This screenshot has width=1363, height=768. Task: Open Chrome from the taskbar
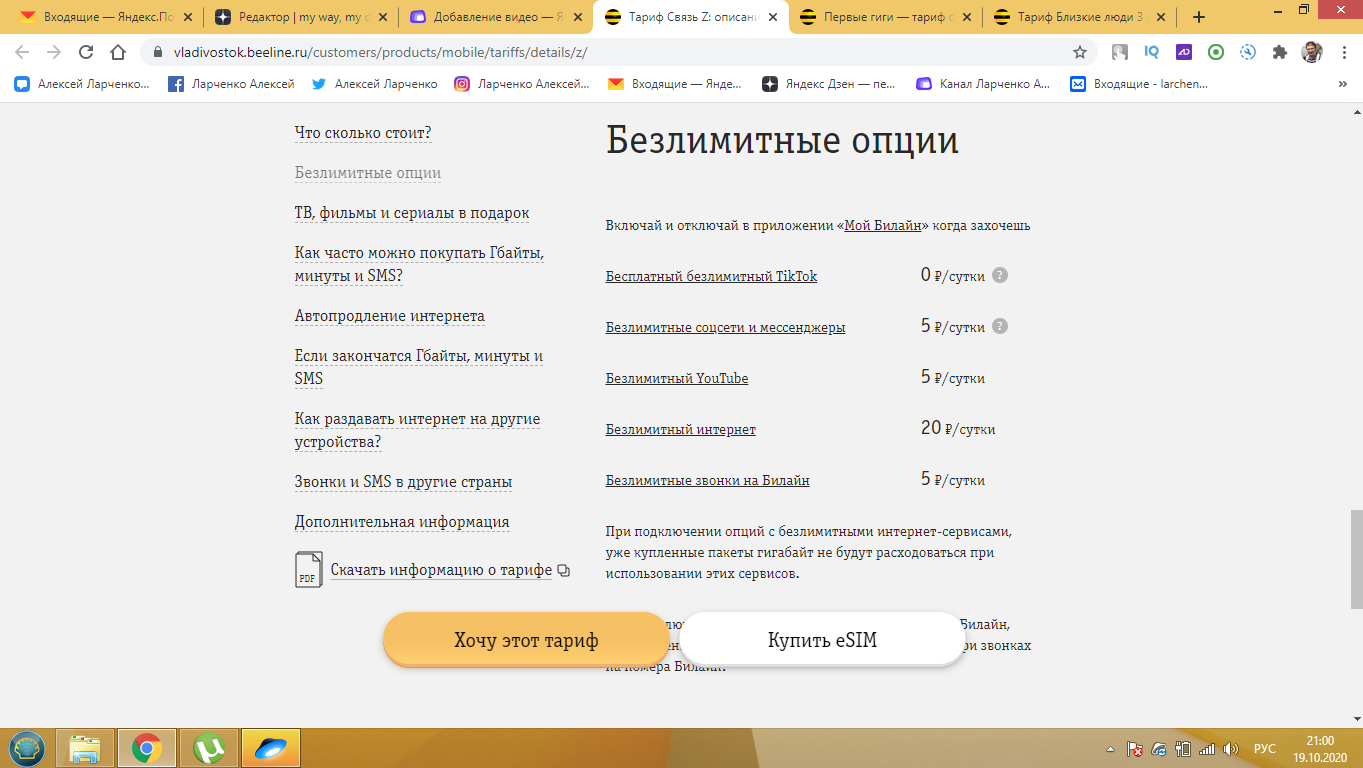pos(147,748)
